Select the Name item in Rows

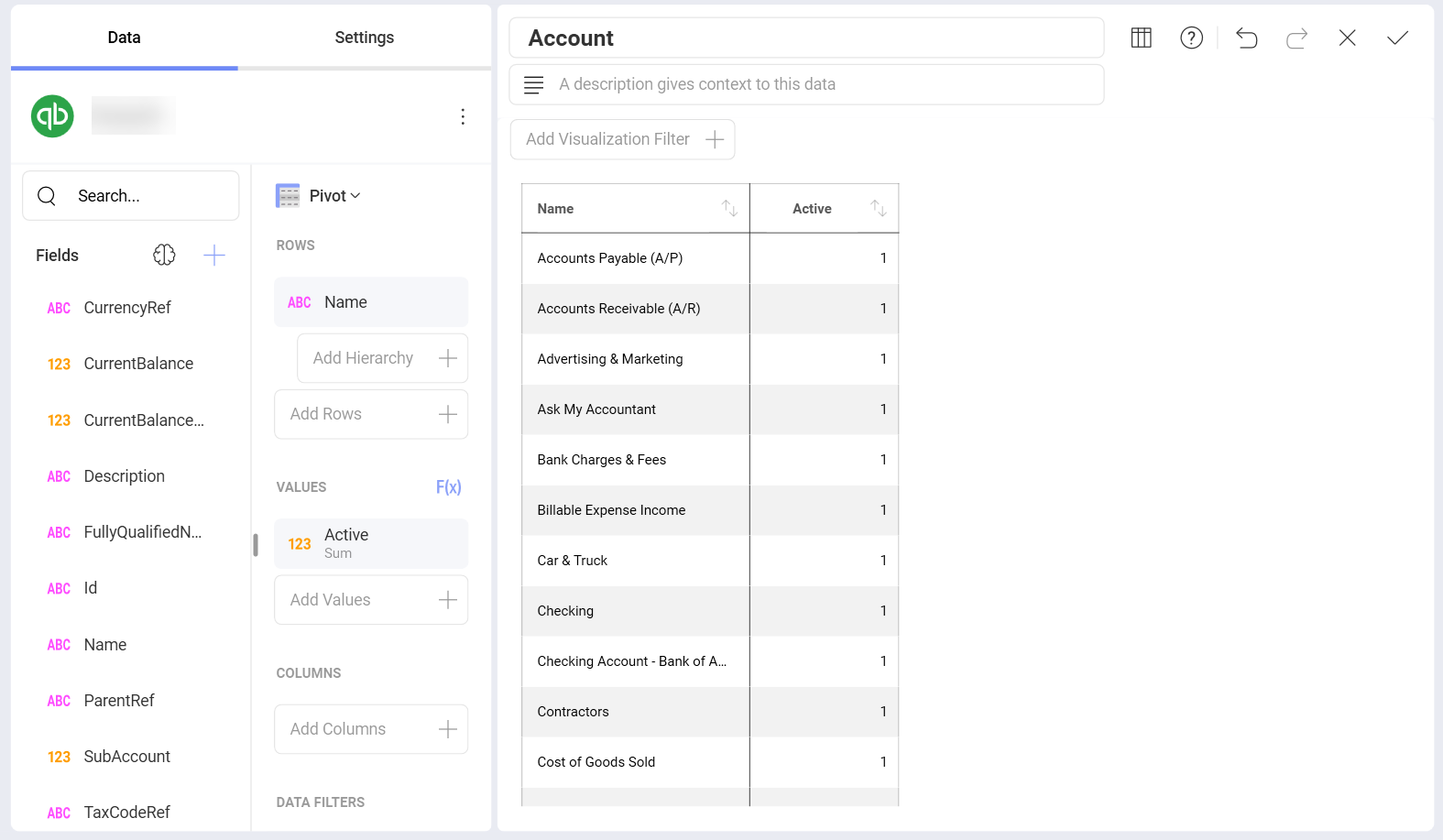pos(371,302)
